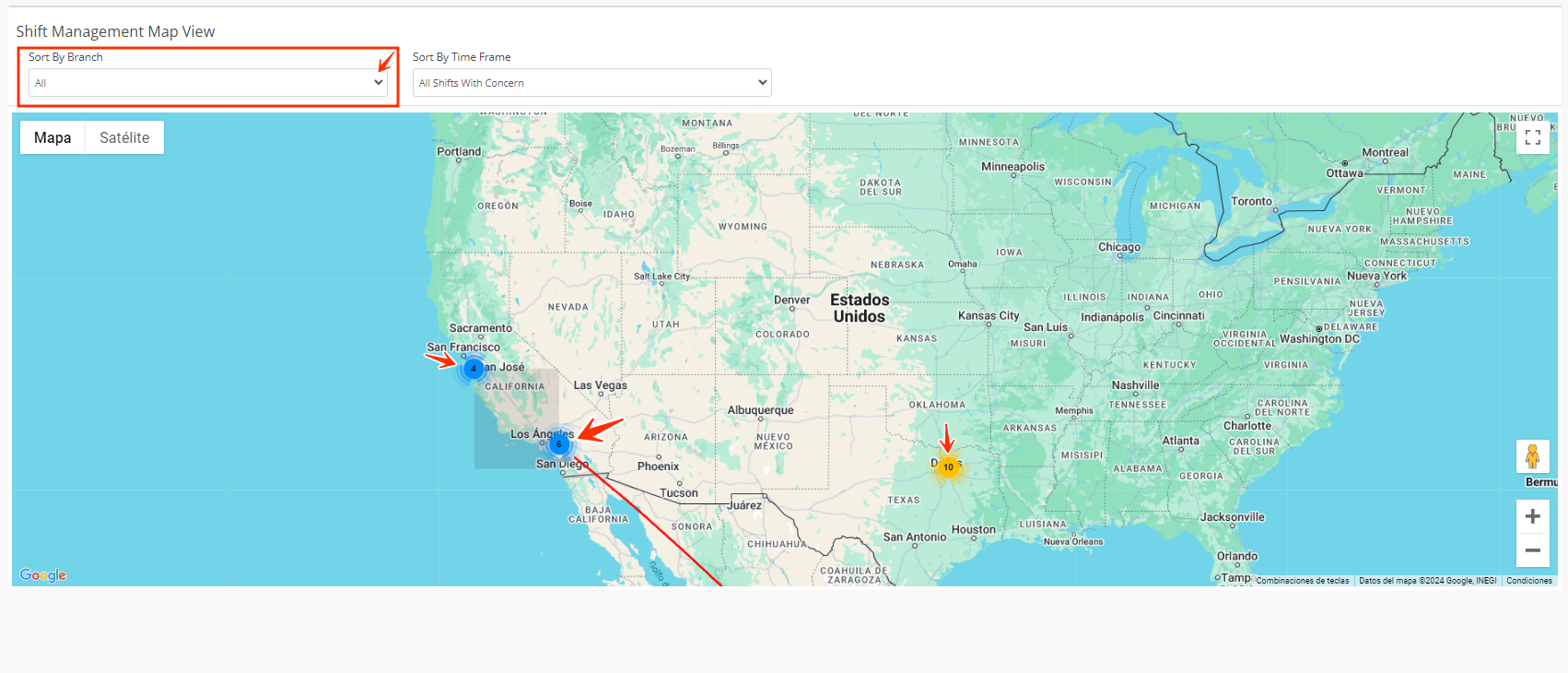The height and width of the screenshot is (673, 1568).
Task: Click Denver on the map
Action: 791,301
